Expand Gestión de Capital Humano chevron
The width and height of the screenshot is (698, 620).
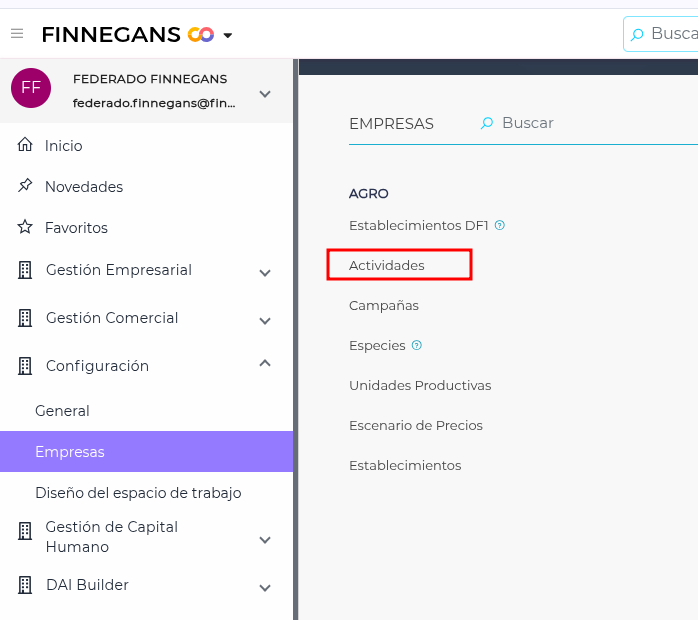pos(265,539)
